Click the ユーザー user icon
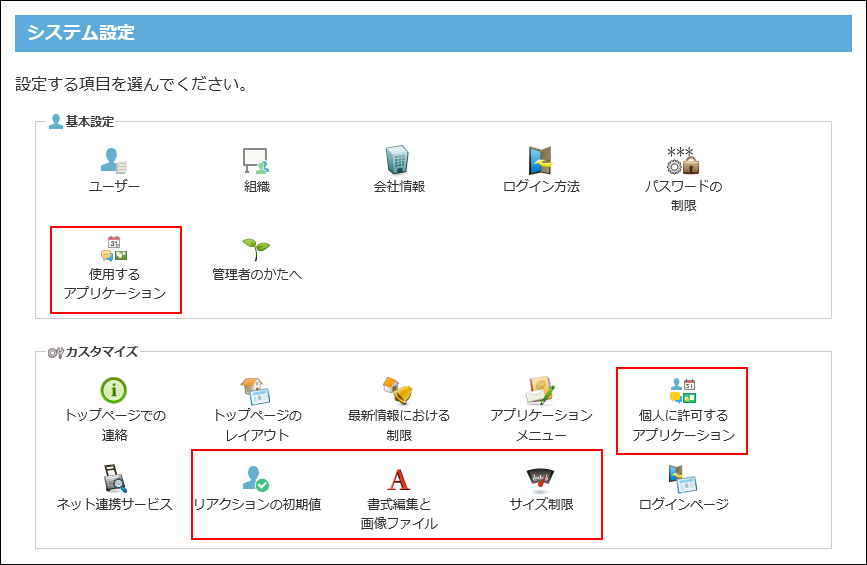This screenshot has width=867, height=565. click(x=114, y=160)
